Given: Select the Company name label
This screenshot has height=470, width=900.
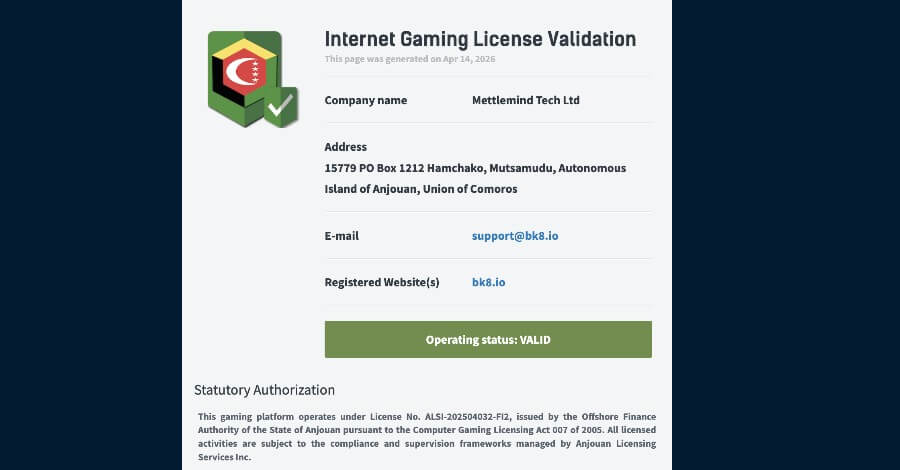Looking at the screenshot, I should click(x=366, y=100).
